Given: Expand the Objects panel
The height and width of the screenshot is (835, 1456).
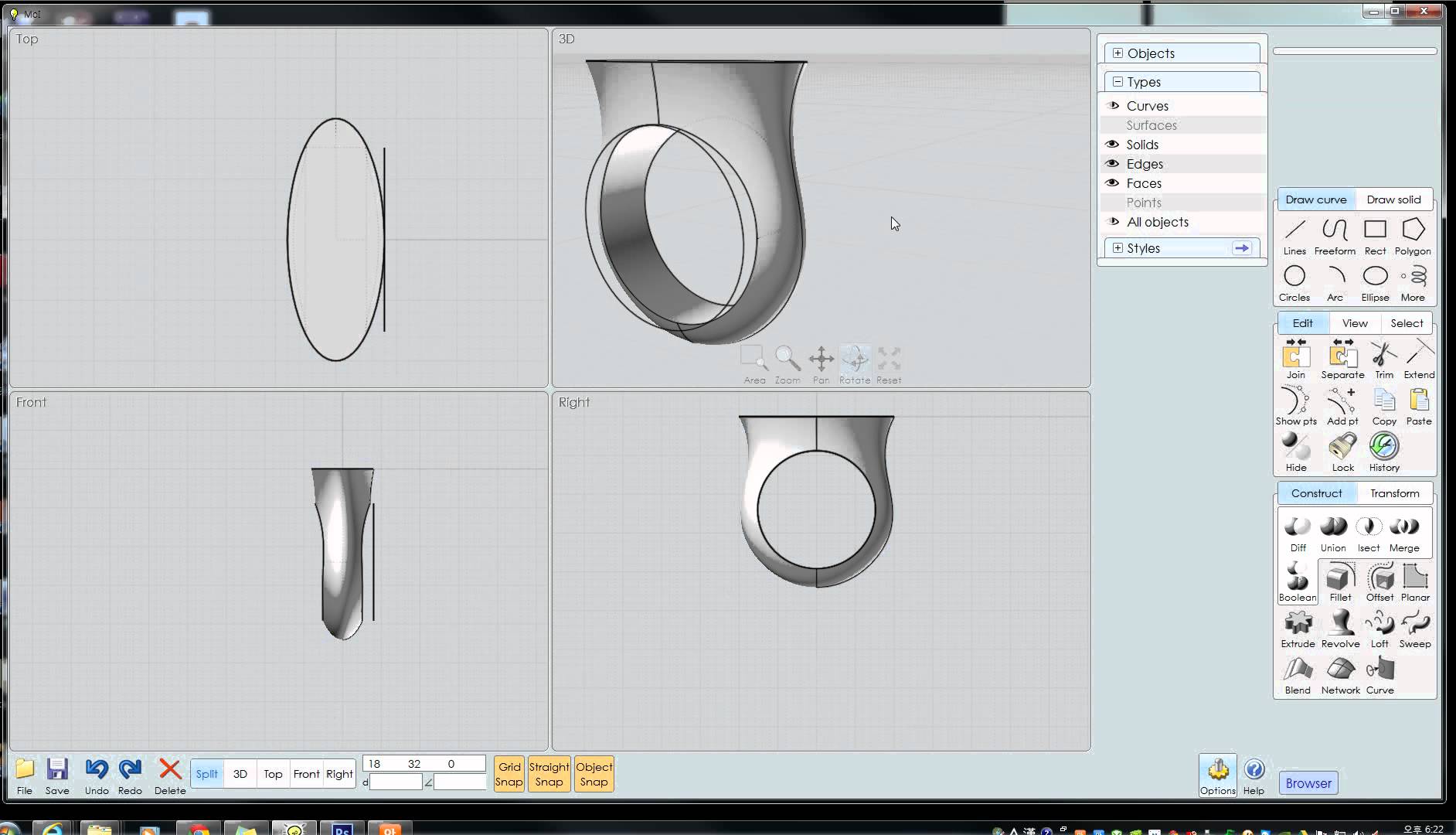Looking at the screenshot, I should 1118,53.
